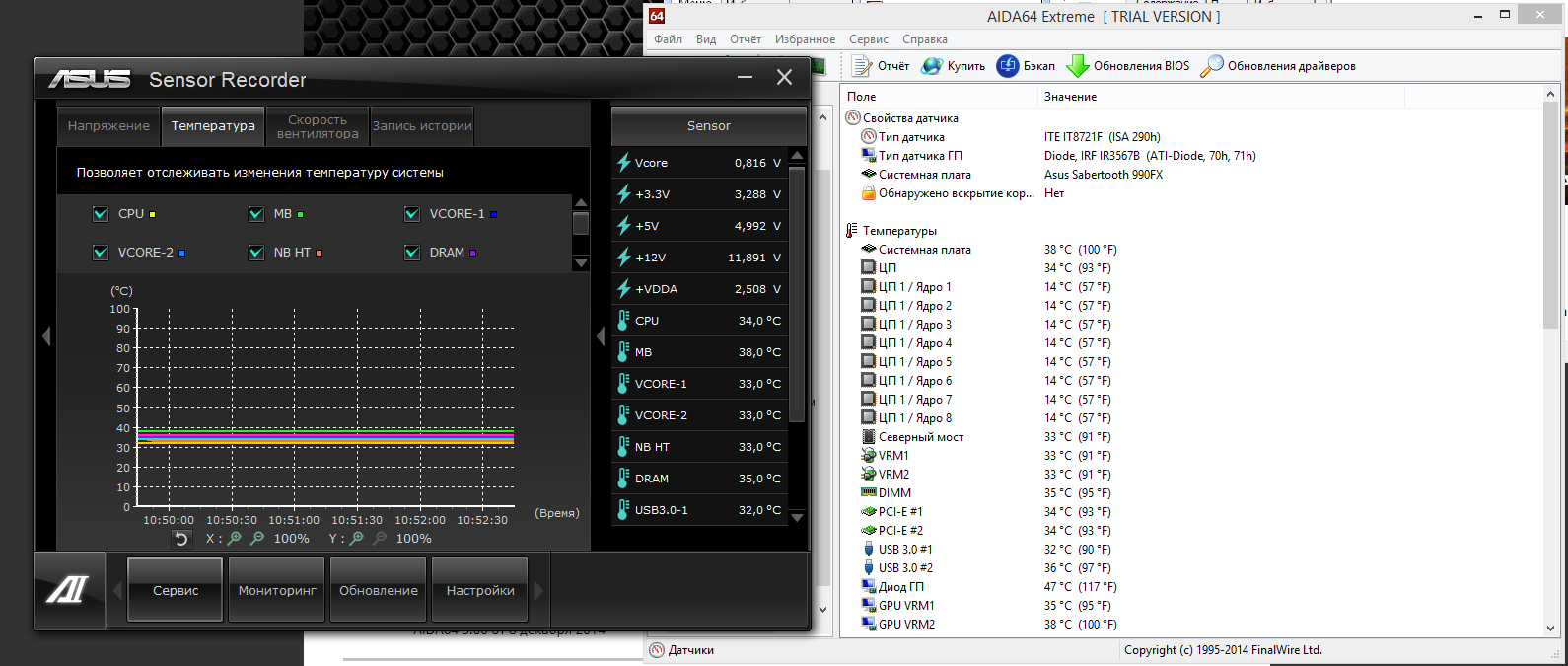Click the up arrow above Sensor Recorder's right edge

click(x=822, y=116)
